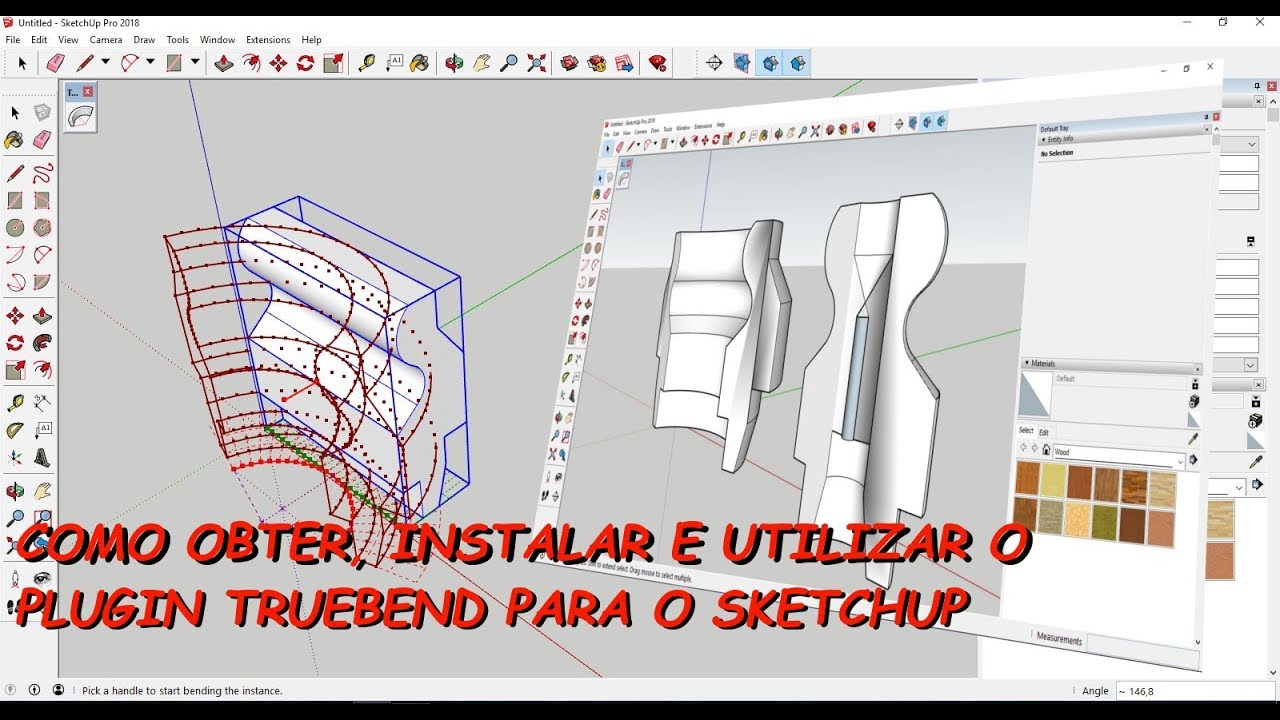Select the Follow Me tool in left toolbar
1280x720 pixels.
pos(42,343)
